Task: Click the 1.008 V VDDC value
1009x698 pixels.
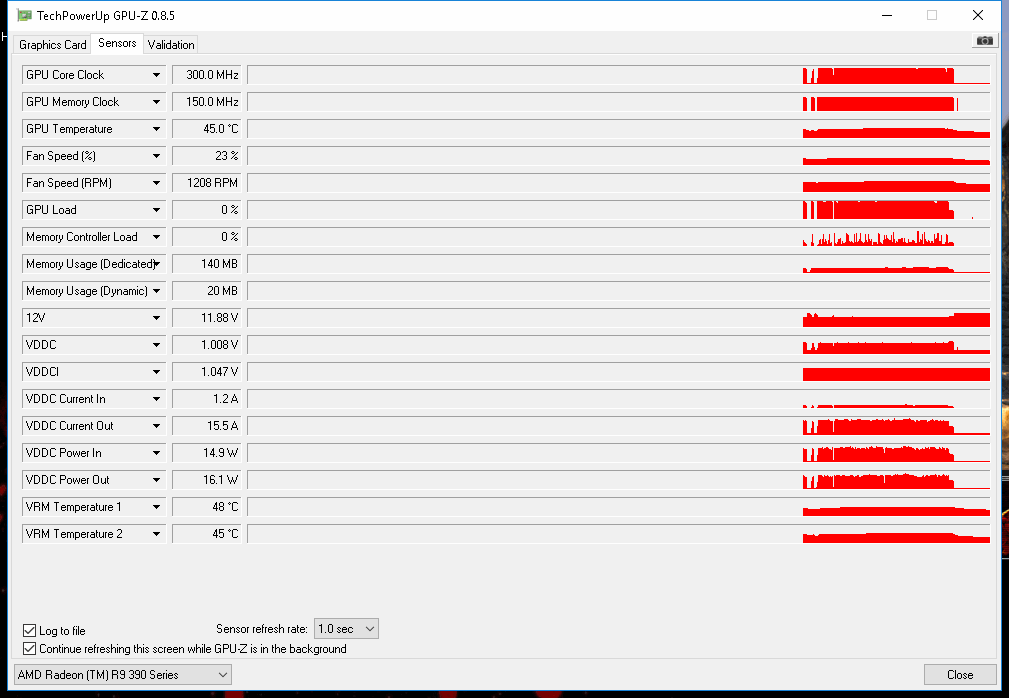Action: (x=207, y=345)
